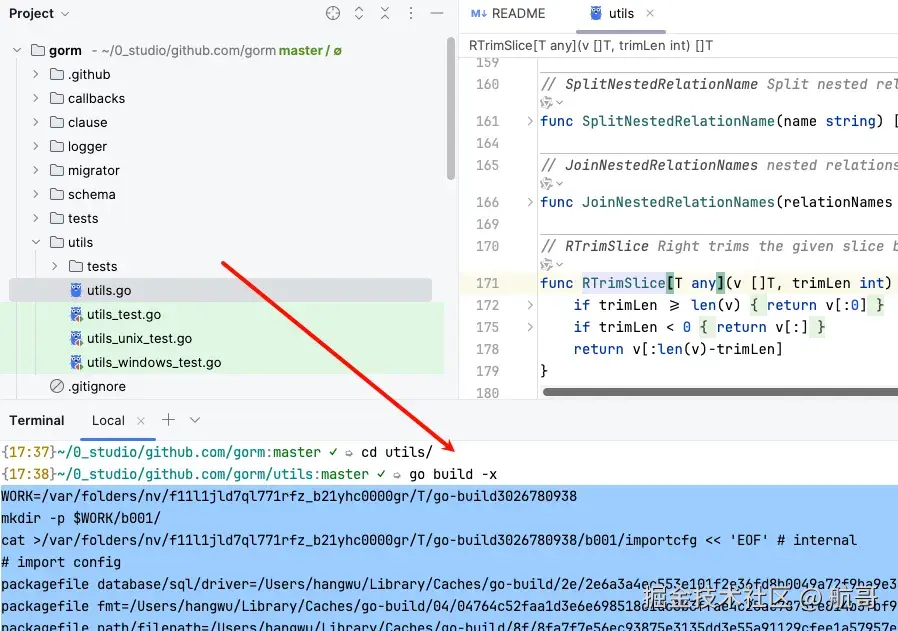Select the schema folder
The height and width of the screenshot is (631, 898).
[92, 195]
